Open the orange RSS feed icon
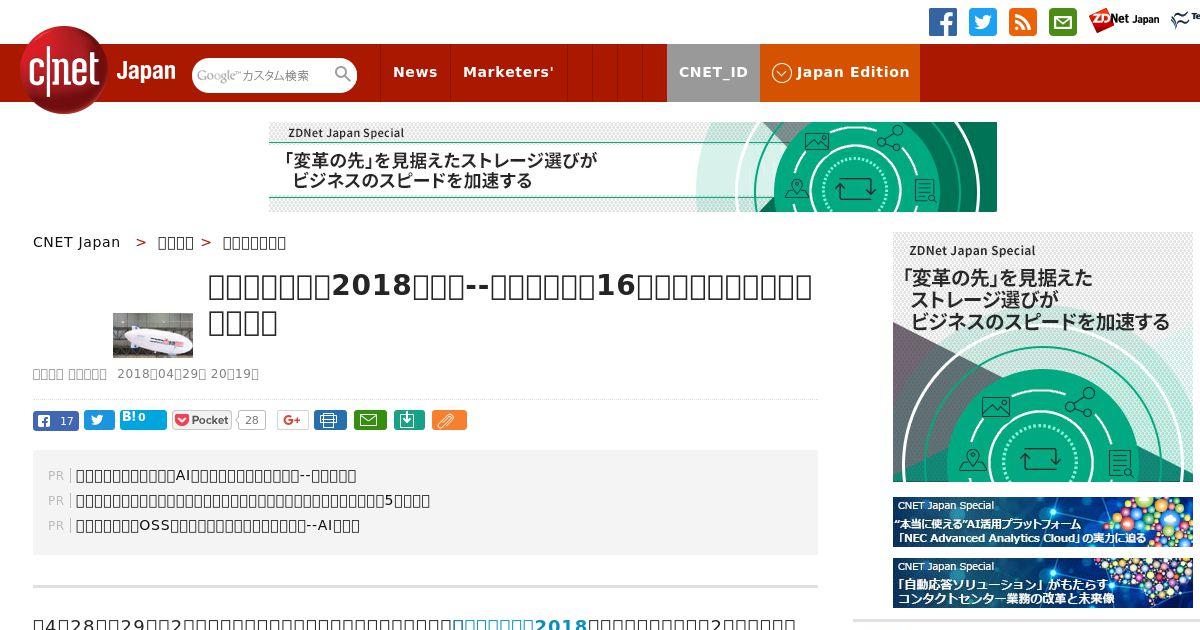Image resolution: width=1200 pixels, height=630 pixels. coord(1023,22)
